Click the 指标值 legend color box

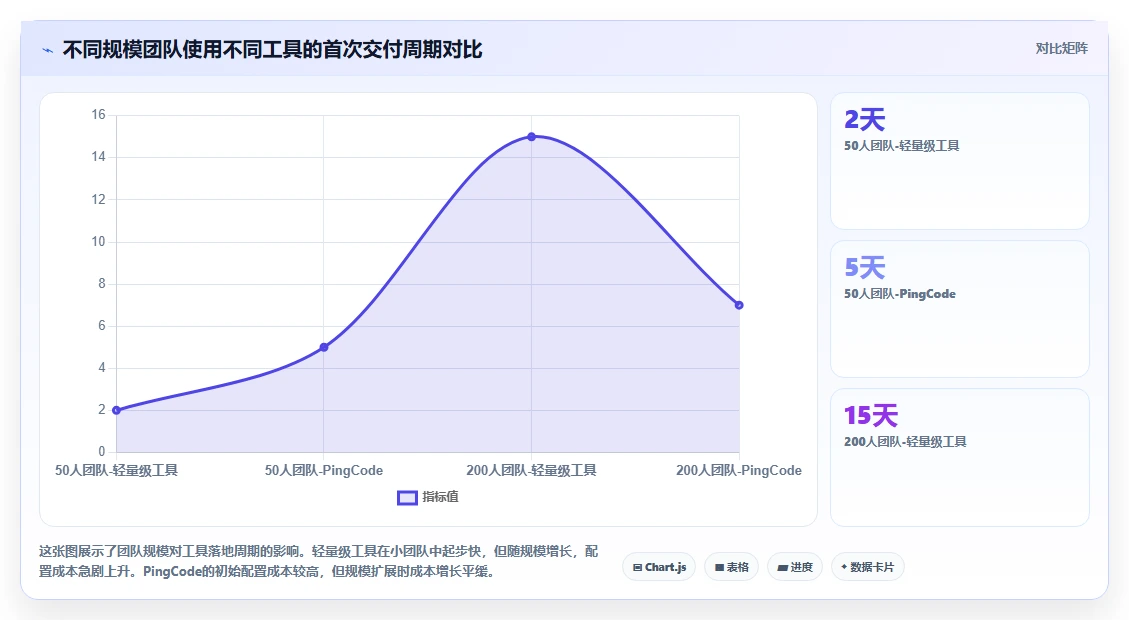[408, 498]
